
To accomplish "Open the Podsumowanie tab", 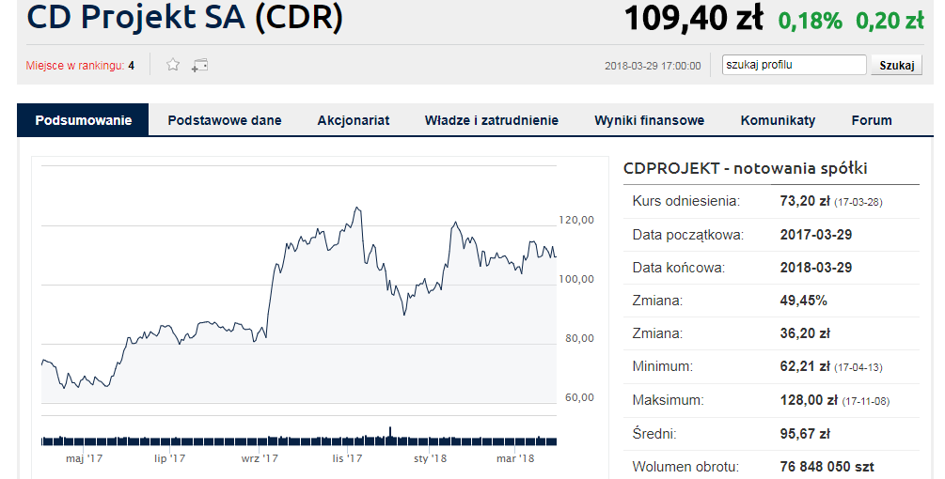I will 83,120.
